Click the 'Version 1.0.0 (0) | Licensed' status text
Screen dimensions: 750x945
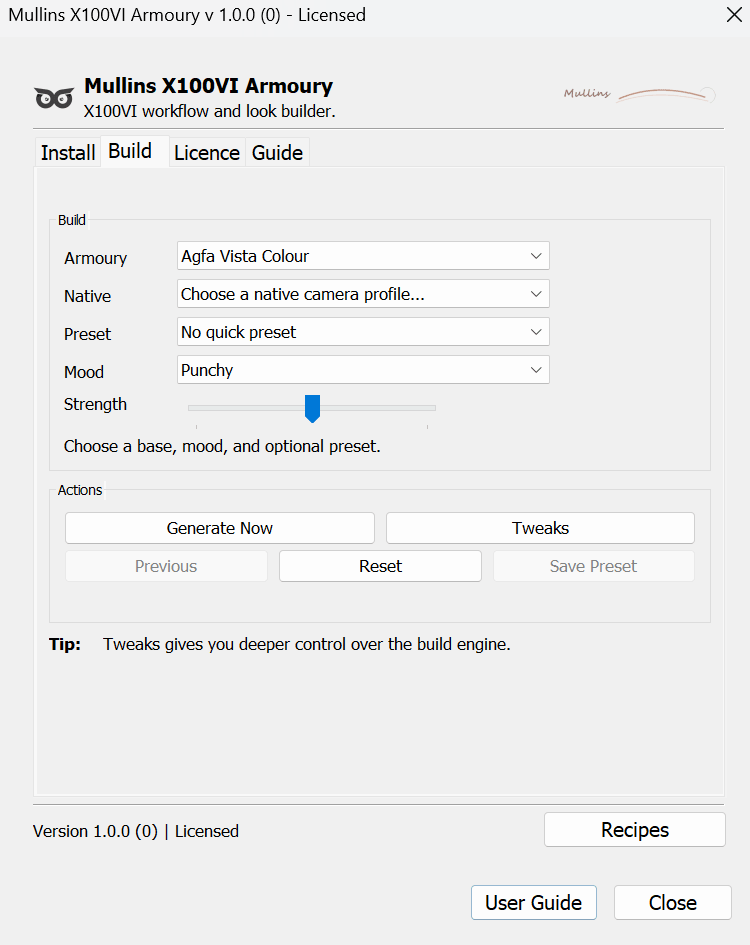coord(136,831)
